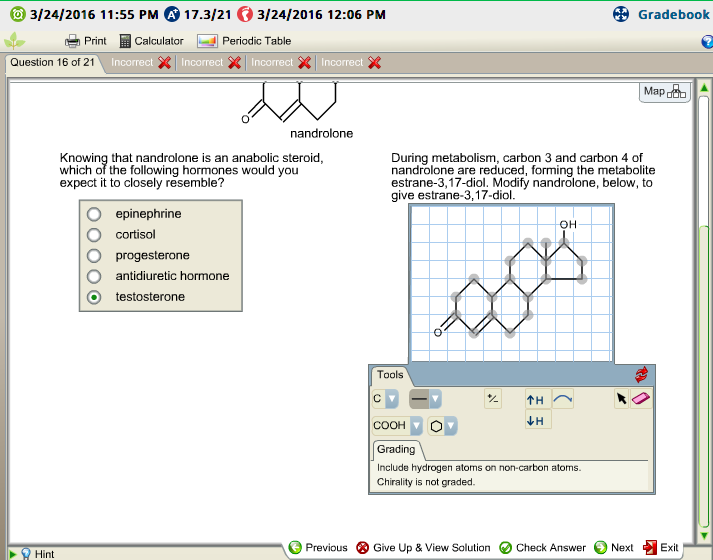713x560 pixels.
Task: Open the Calculator tool
Action: click(x=151, y=41)
